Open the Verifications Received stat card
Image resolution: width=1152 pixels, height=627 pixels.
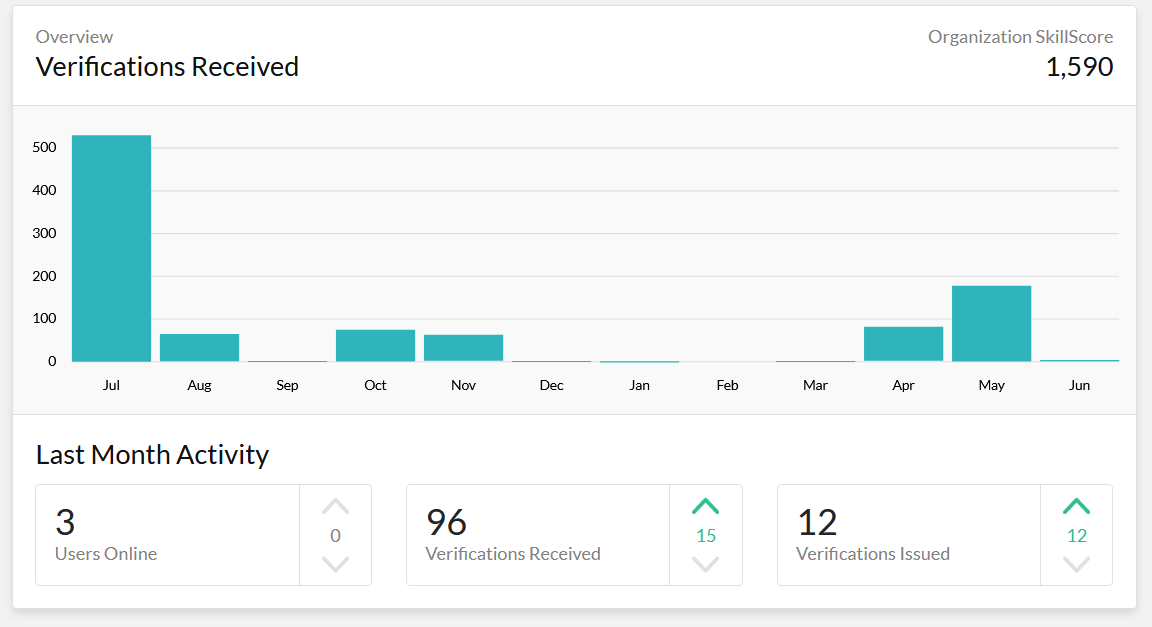click(x=537, y=535)
